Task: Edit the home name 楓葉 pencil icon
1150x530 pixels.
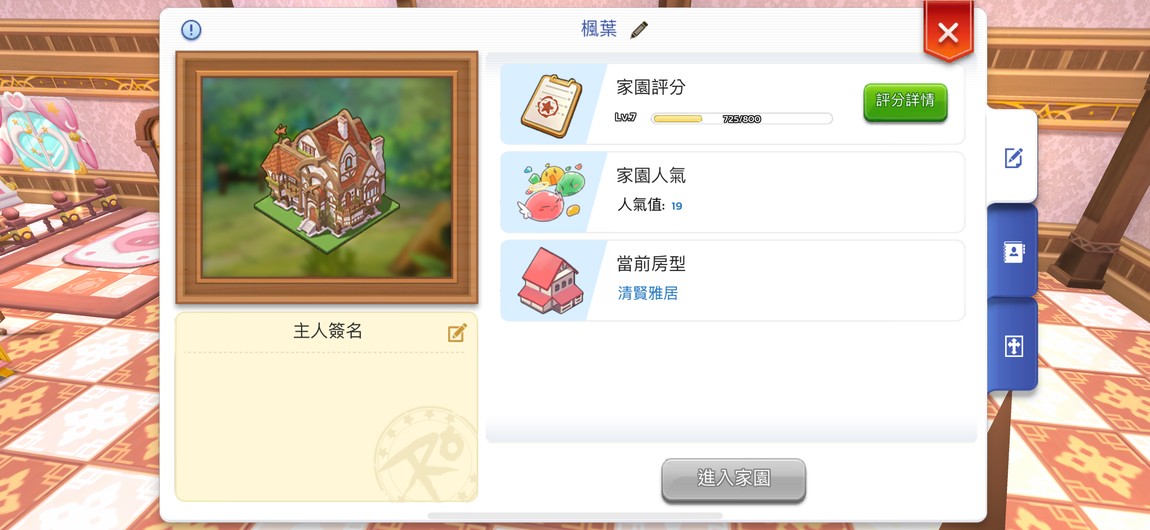Action: [x=639, y=30]
